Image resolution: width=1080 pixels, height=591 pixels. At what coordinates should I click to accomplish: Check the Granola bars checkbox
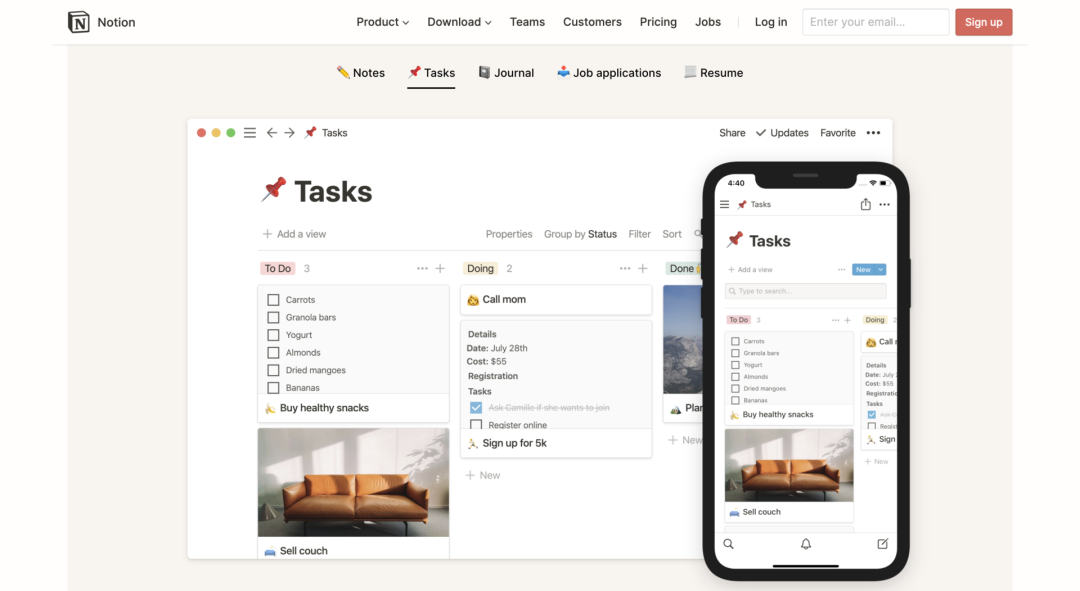click(273, 318)
